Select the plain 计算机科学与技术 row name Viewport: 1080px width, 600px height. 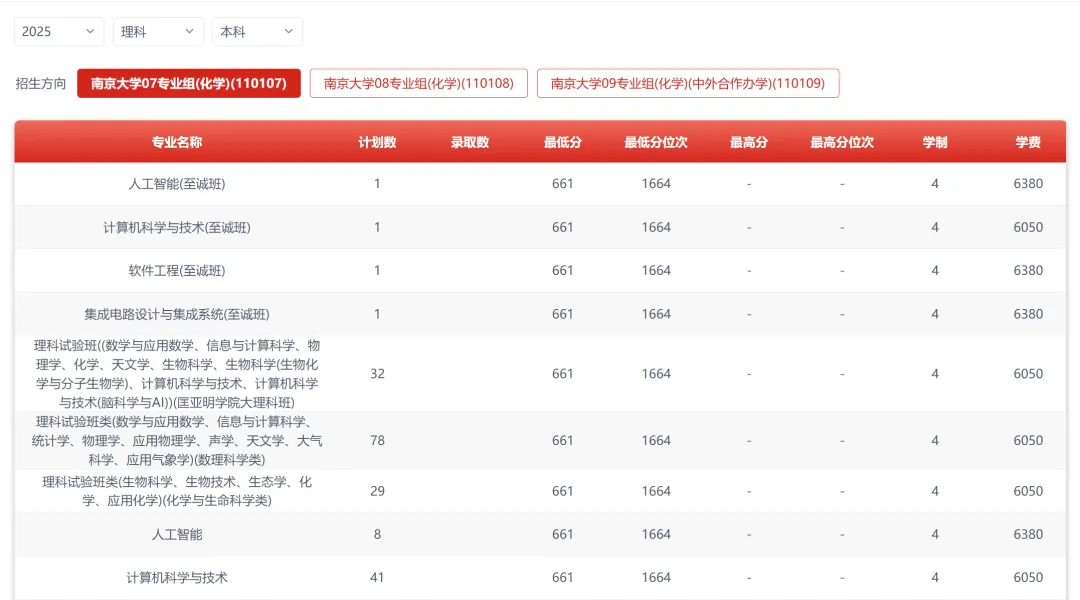pos(177,578)
